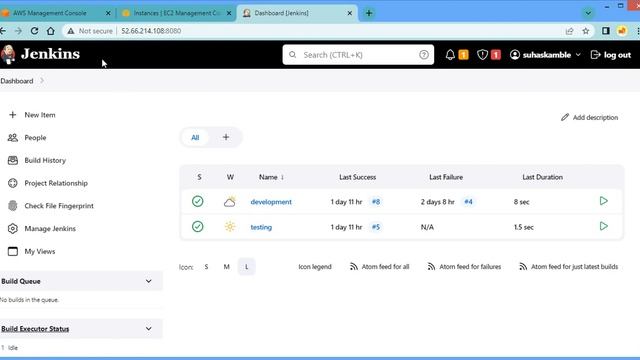Click the Jenkins logo butler icon
The height and width of the screenshot is (360, 640).
click(x=8, y=54)
